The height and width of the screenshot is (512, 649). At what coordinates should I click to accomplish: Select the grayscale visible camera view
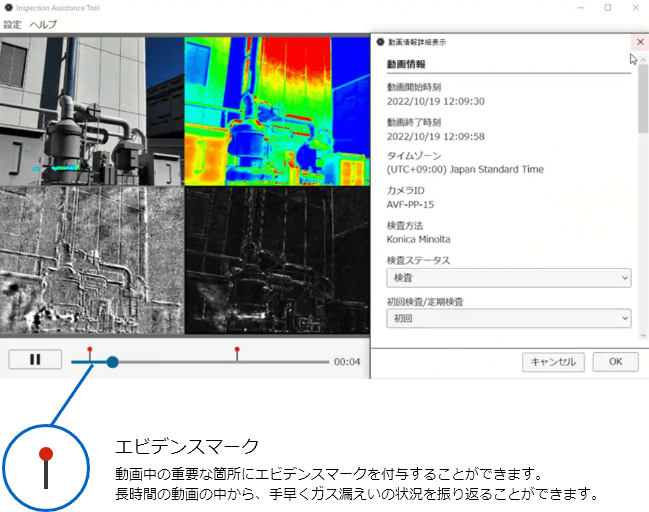pos(92,112)
